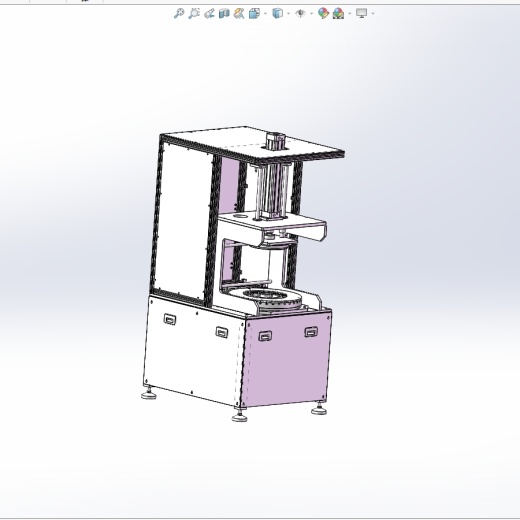Image resolution: width=520 pixels, height=520 pixels.
Task: Select the motor atop the machine roof
Action: tap(275, 141)
